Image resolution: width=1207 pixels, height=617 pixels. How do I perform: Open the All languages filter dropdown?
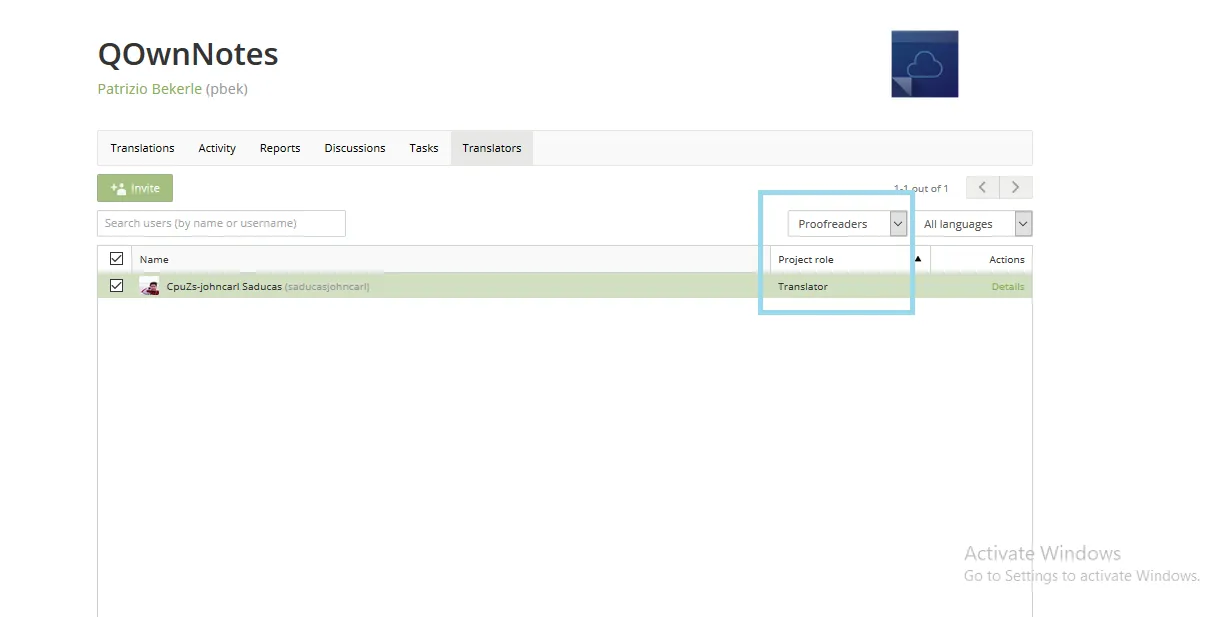[x=973, y=224]
